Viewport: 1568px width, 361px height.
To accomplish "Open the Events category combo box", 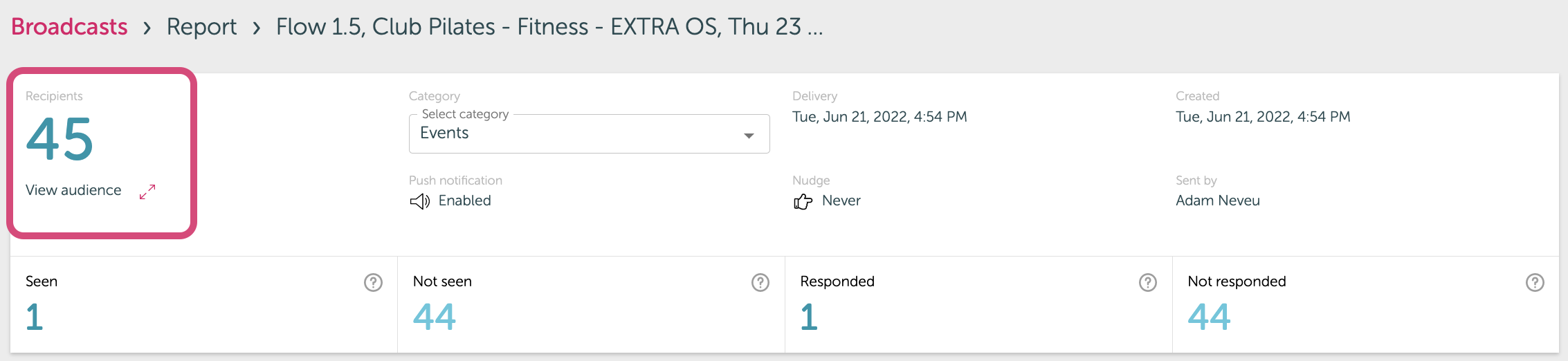I will (590, 133).
